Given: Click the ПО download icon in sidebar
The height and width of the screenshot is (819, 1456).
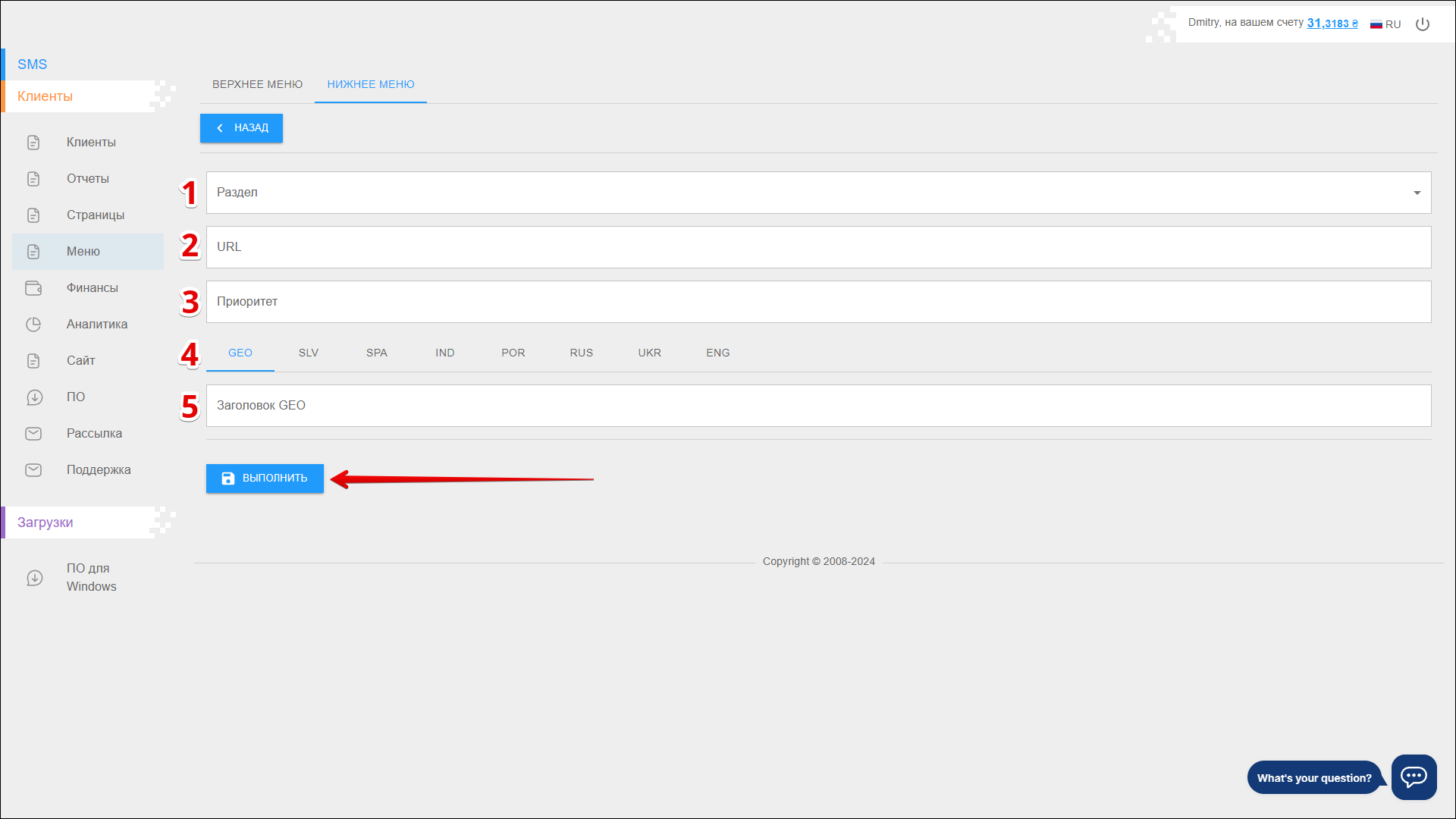Looking at the screenshot, I should click(x=33, y=397).
